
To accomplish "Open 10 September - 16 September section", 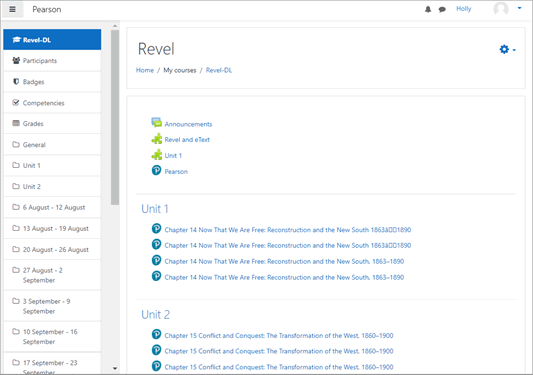I will click(52, 337).
